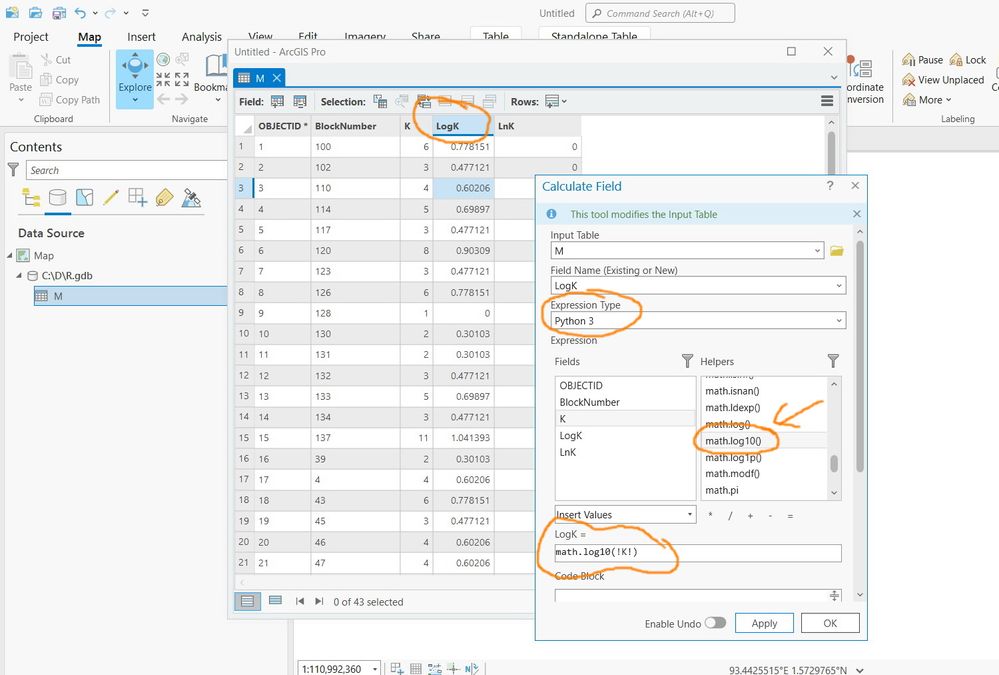
Task: Click the Switch Selection icon in table toolbar
Action: click(x=423, y=101)
